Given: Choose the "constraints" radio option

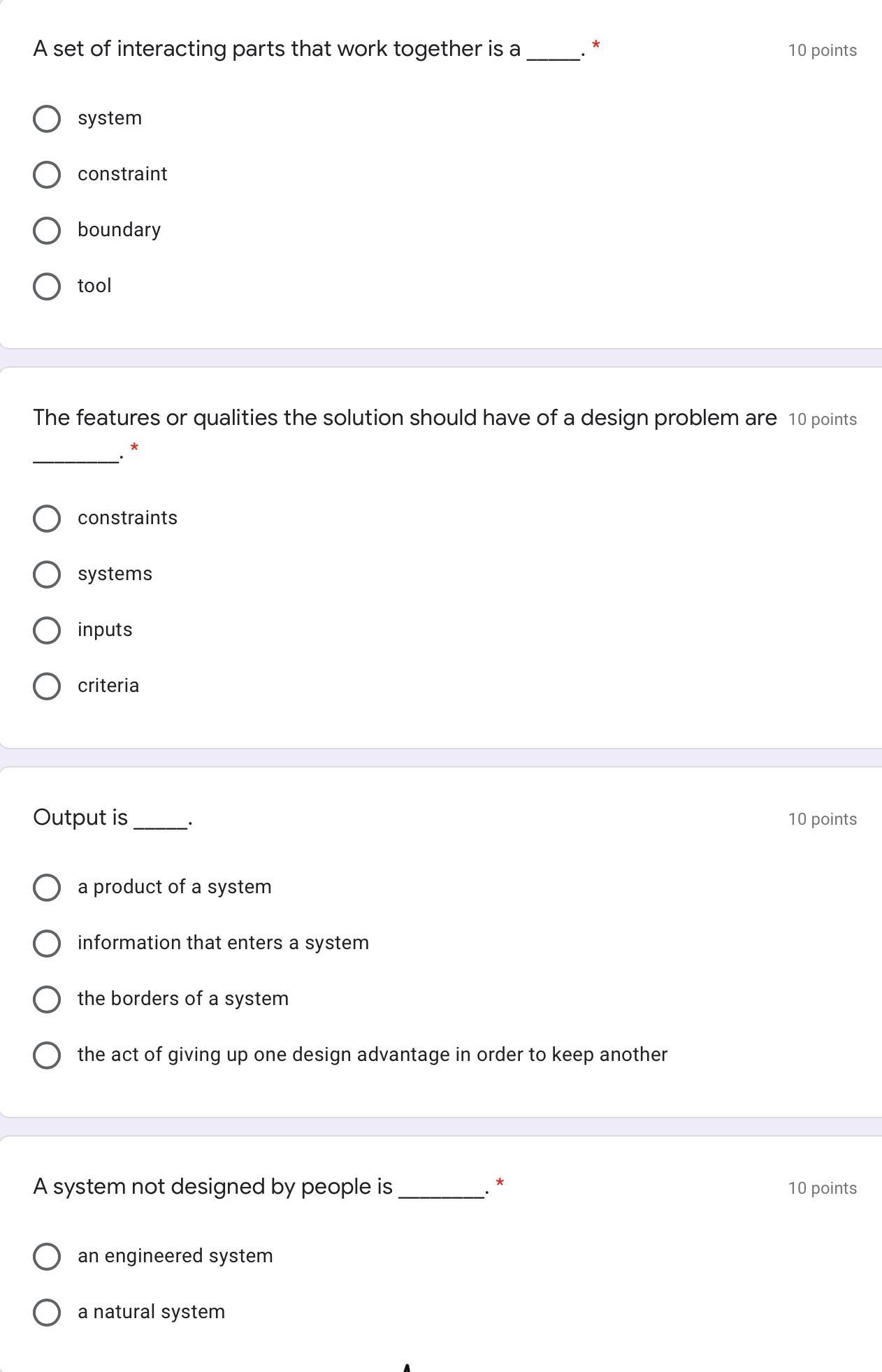Looking at the screenshot, I should point(47,519).
